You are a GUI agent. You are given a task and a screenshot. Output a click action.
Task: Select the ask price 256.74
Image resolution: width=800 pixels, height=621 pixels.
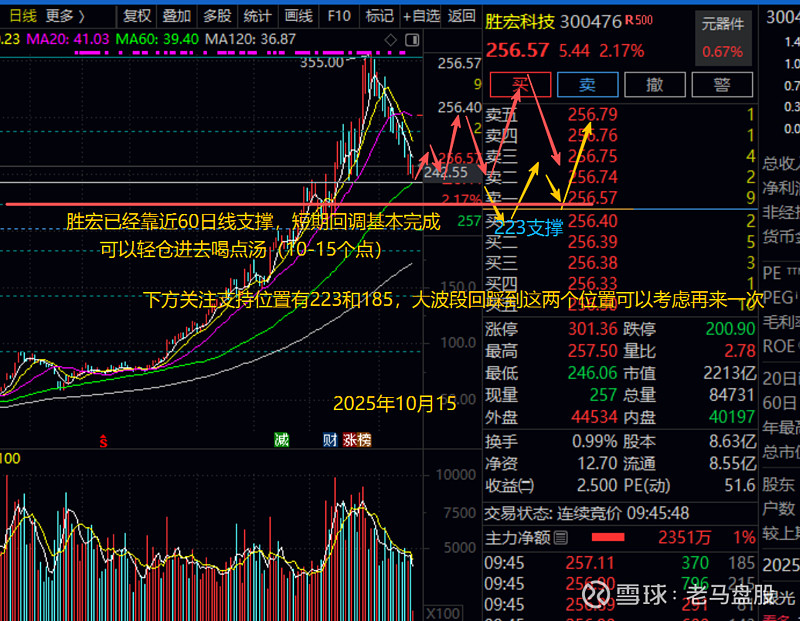[x=592, y=177]
